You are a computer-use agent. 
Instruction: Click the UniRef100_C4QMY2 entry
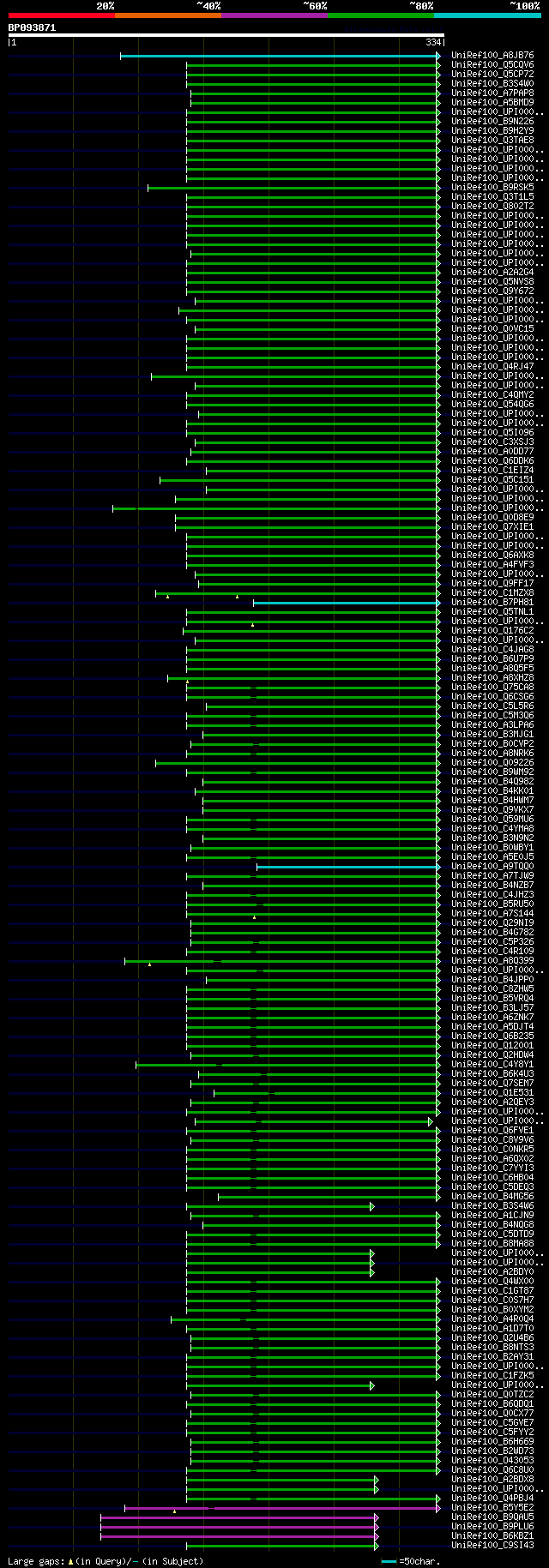(492, 395)
